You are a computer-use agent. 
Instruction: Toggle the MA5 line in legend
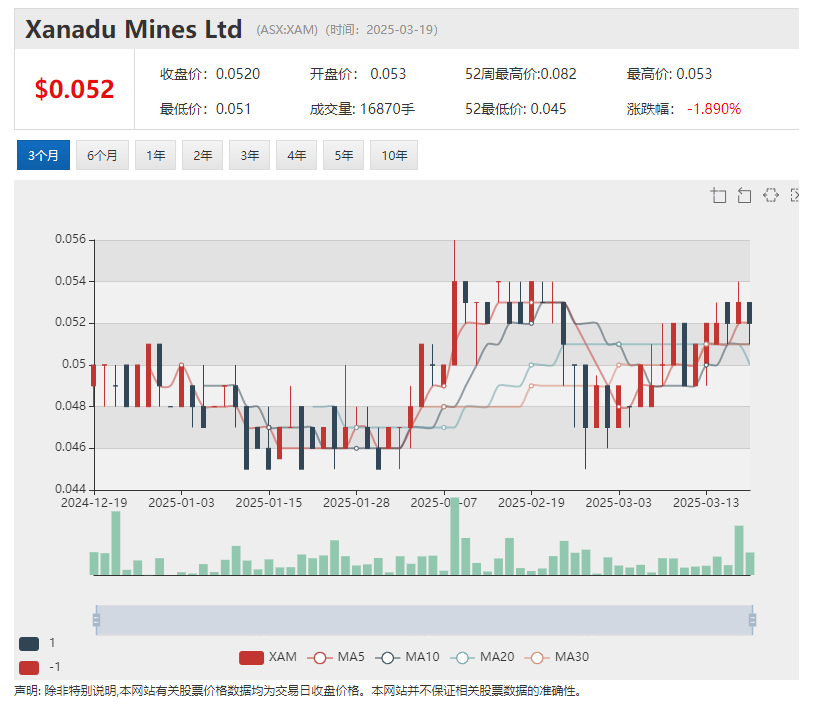[x=336, y=657]
